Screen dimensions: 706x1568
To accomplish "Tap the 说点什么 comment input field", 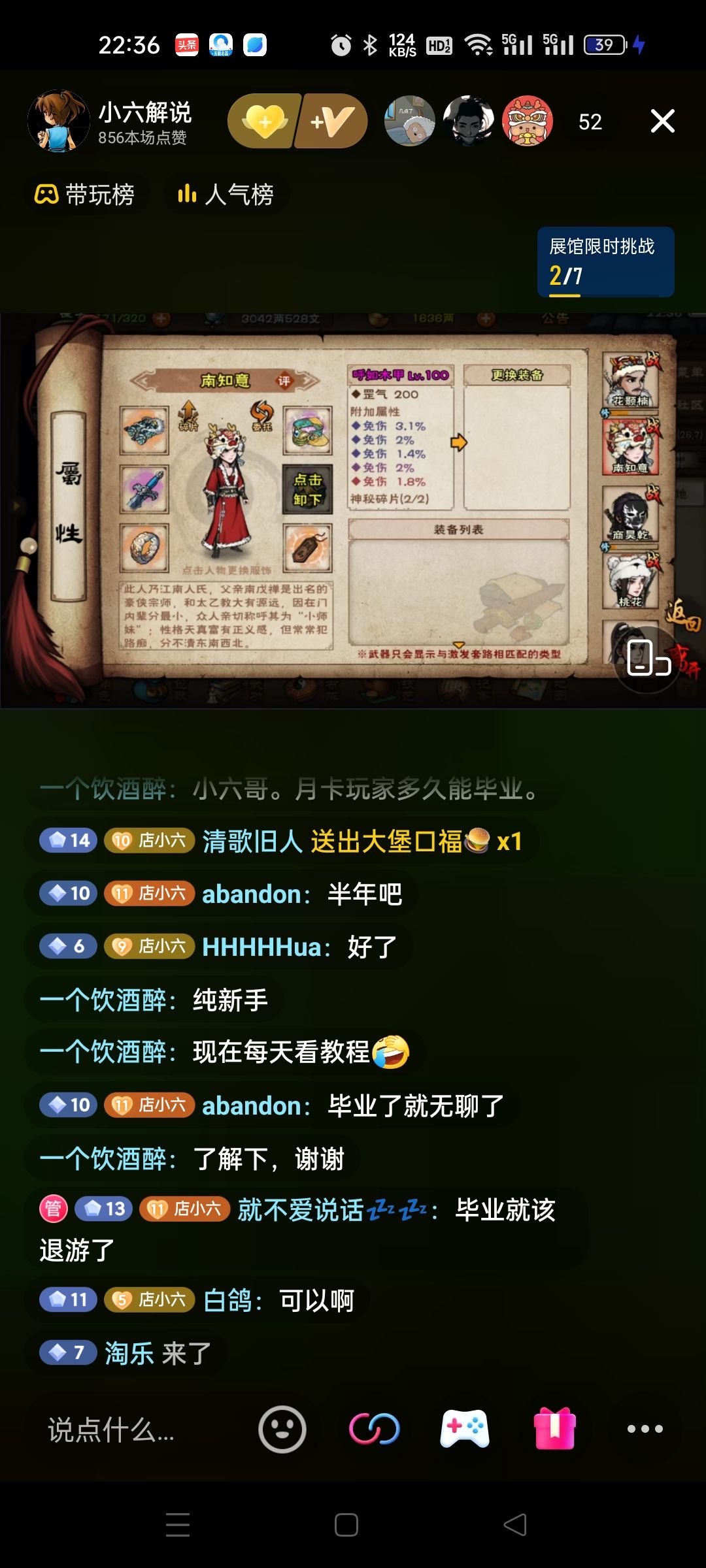I will point(131,1429).
